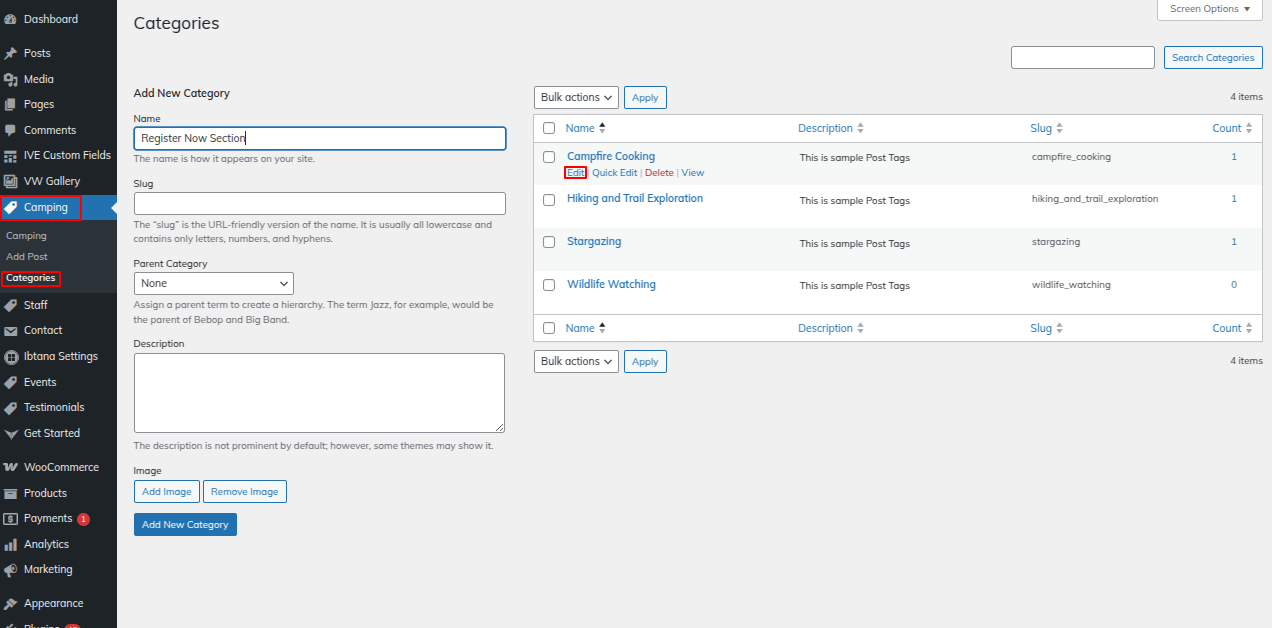The image size is (1272, 628).
Task: Click the Marketing megaphone icon
Action: tap(11, 570)
